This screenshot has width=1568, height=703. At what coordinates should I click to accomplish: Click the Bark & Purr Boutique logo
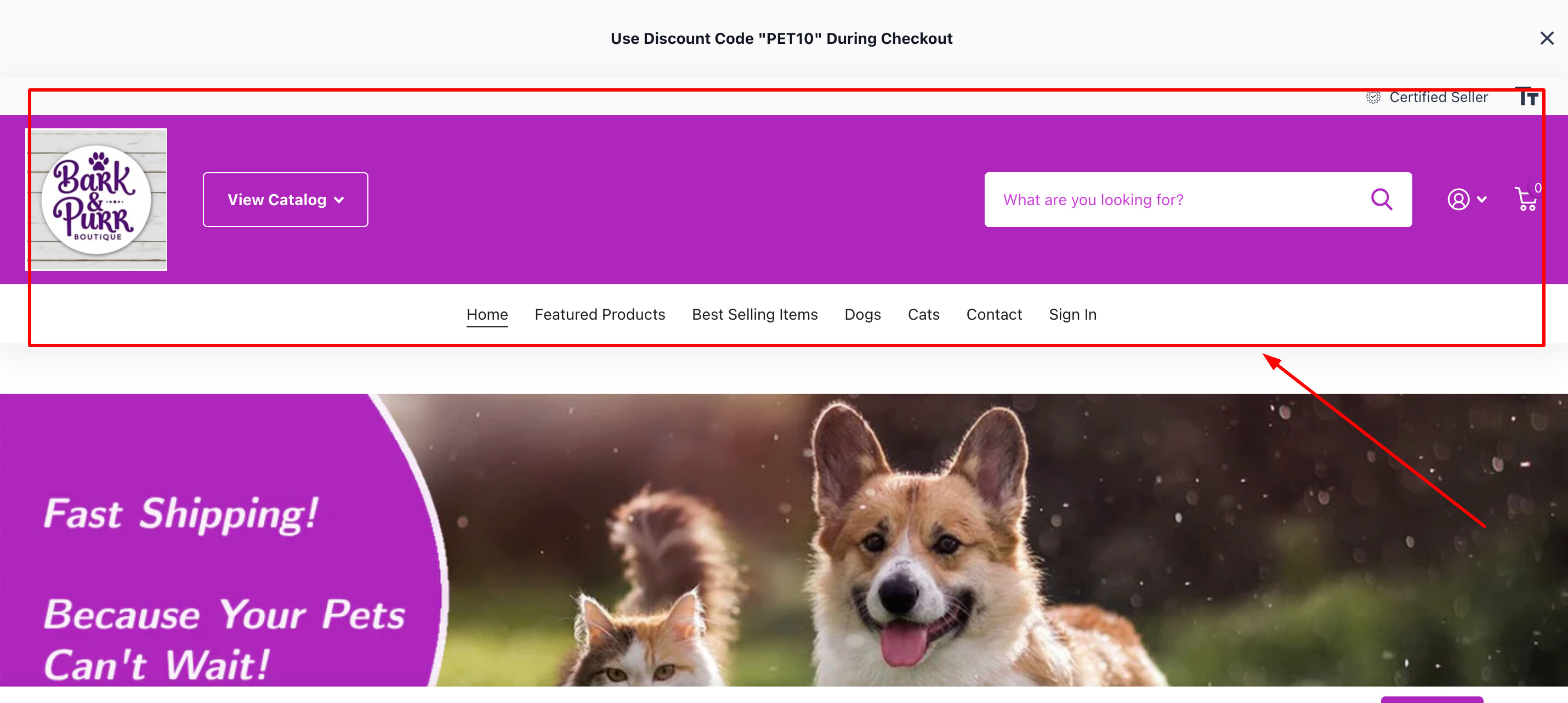point(96,199)
